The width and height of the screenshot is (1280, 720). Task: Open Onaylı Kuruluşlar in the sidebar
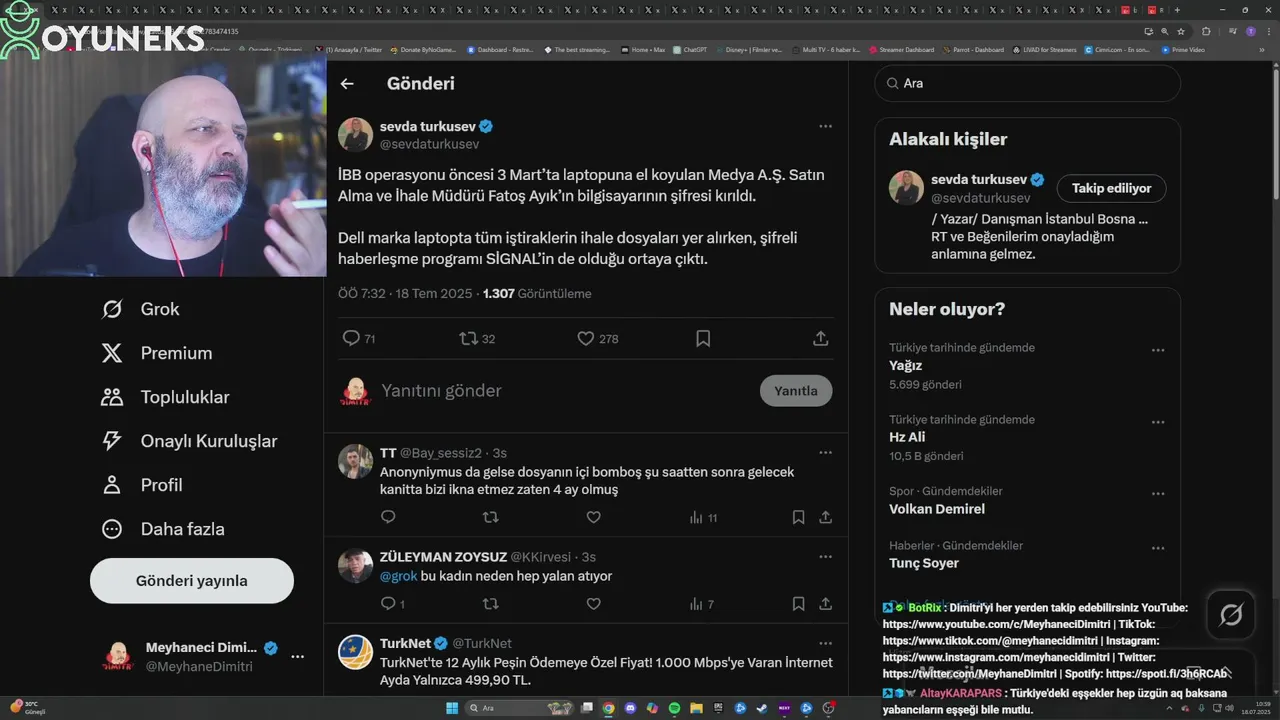(189, 441)
